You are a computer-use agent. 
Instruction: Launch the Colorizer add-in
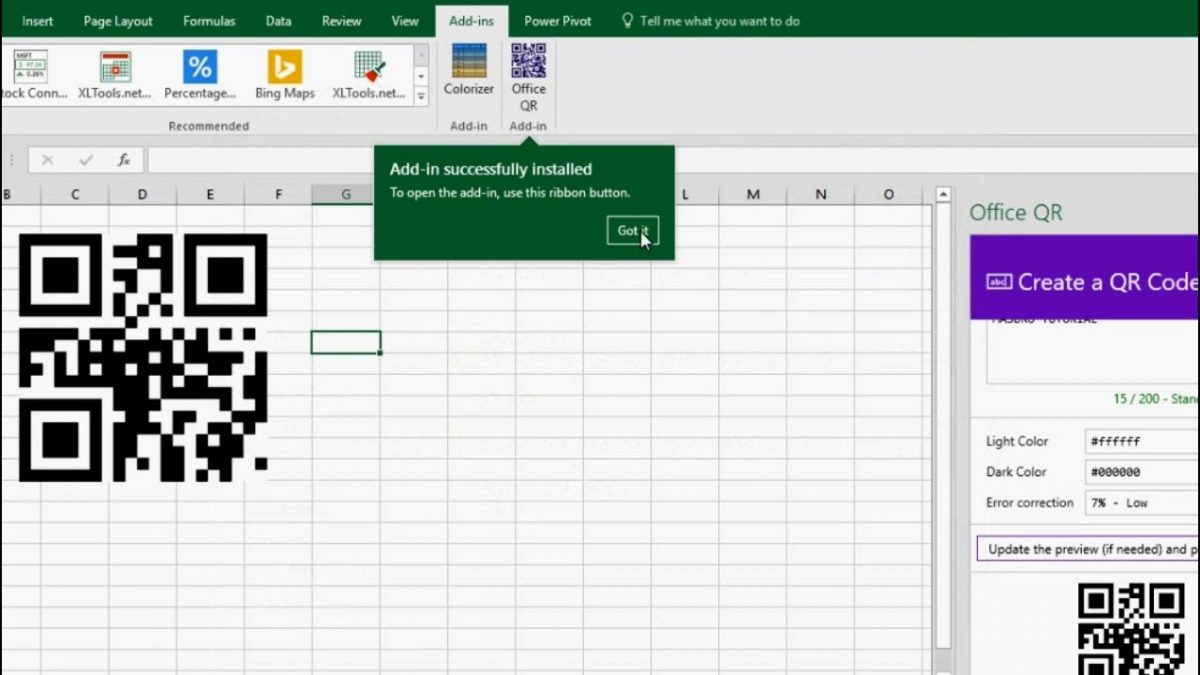click(x=469, y=70)
